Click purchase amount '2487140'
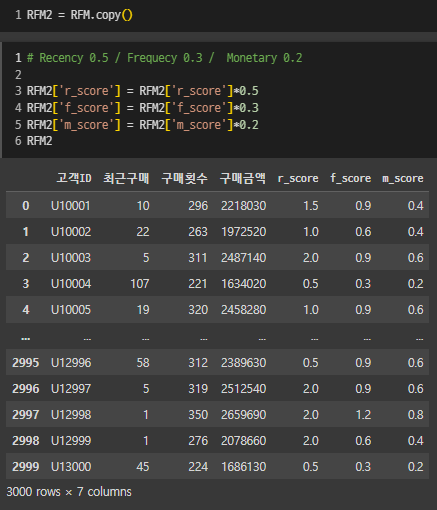The width and height of the screenshot is (437, 510). tap(243, 258)
